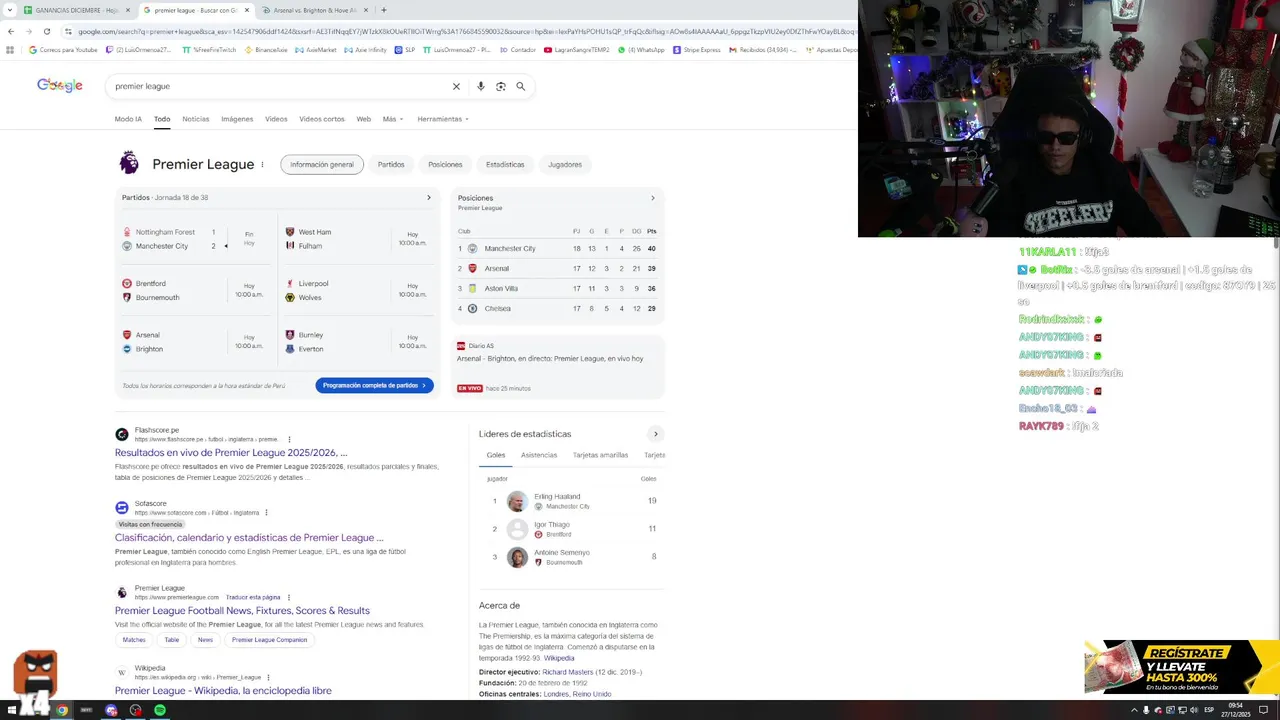Open Premier League panel more options
Image resolution: width=1280 pixels, height=720 pixels.
coord(262,164)
